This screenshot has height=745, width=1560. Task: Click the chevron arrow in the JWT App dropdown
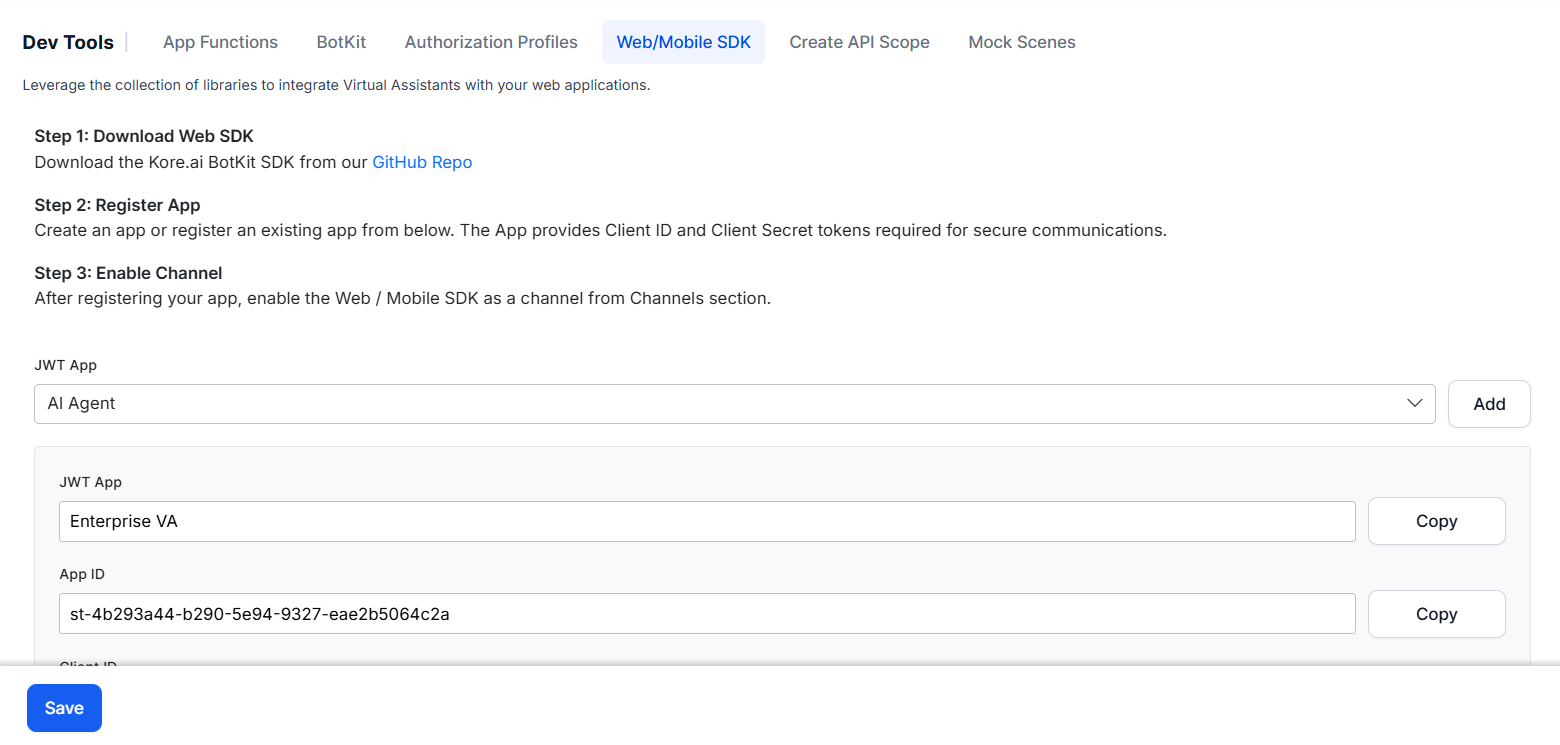point(1414,403)
